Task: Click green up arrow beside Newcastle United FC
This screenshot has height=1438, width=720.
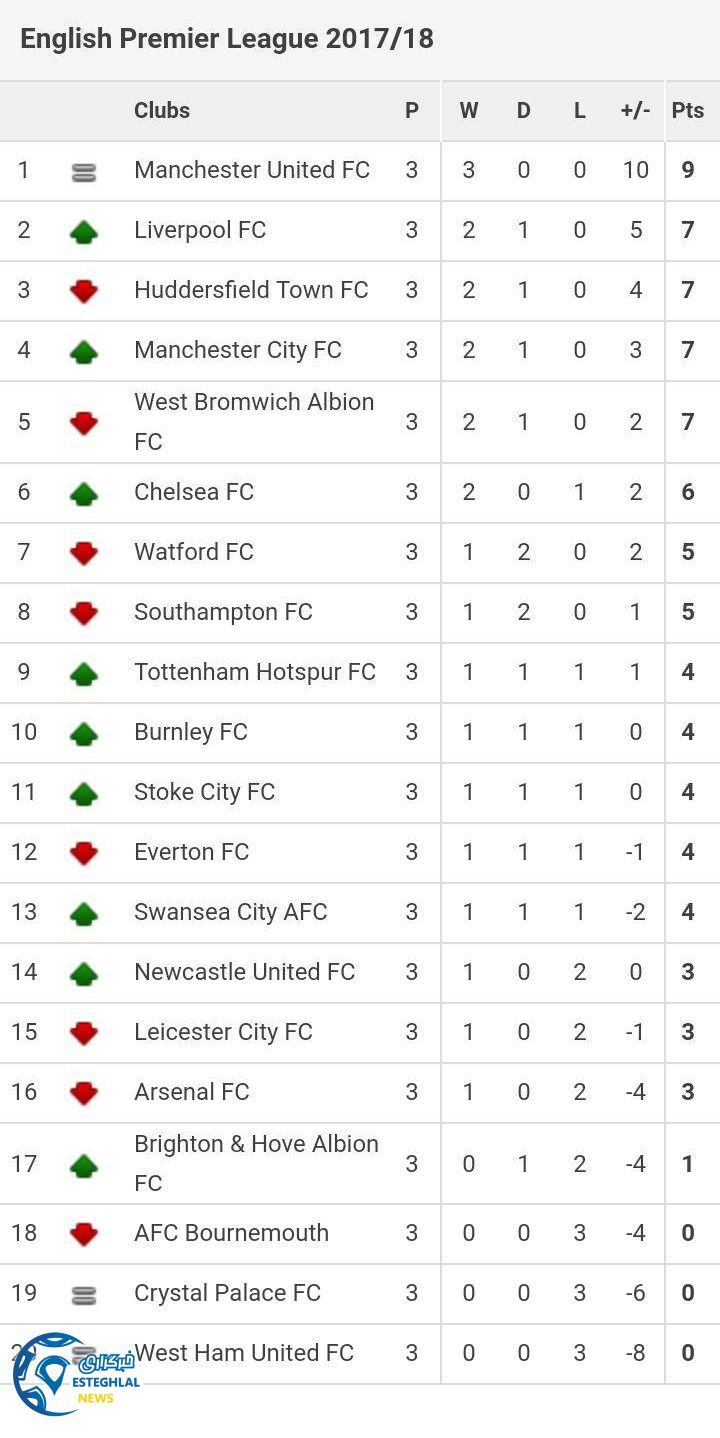Action: [84, 973]
